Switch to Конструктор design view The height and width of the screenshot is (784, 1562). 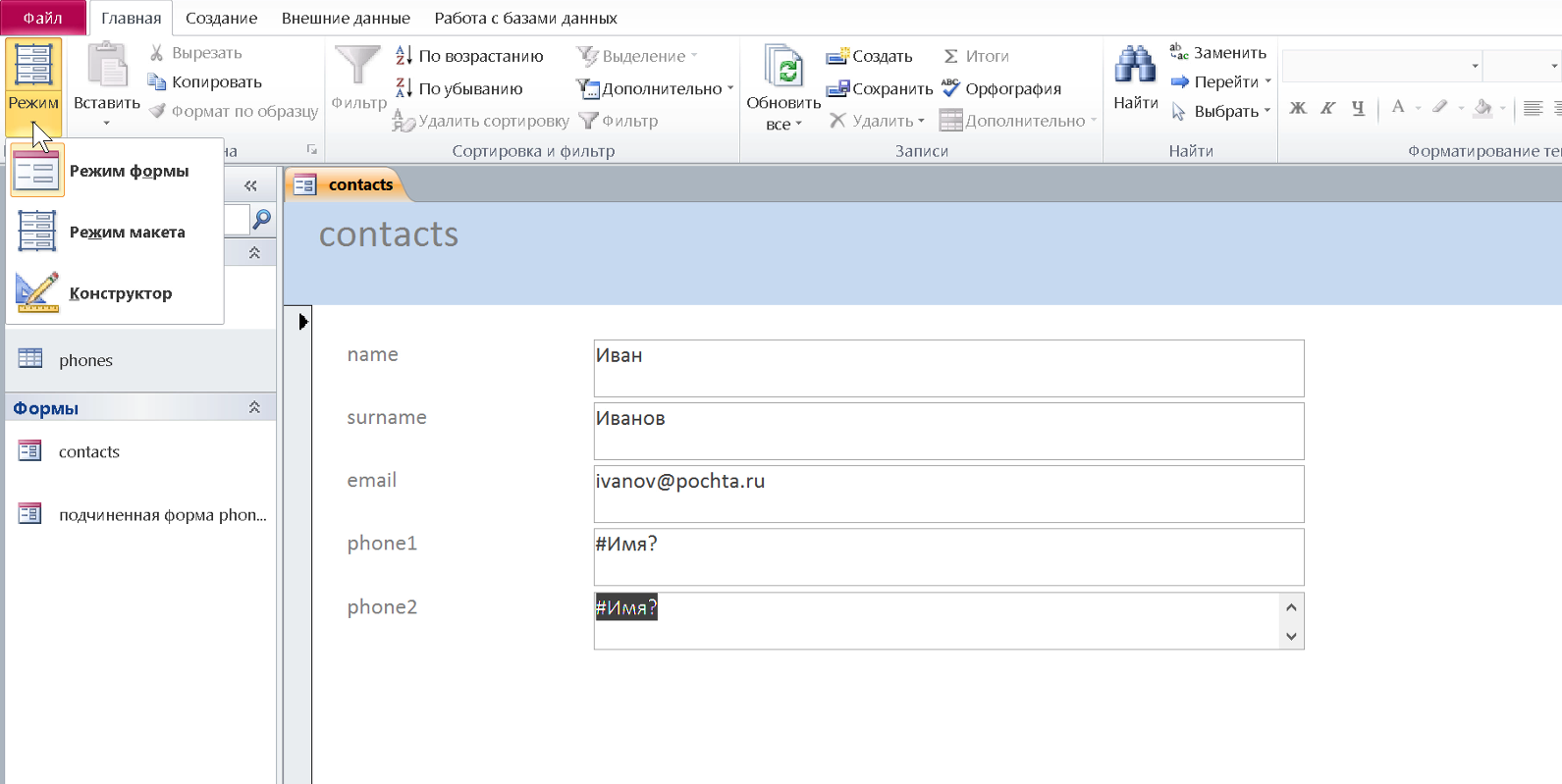click(115, 292)
